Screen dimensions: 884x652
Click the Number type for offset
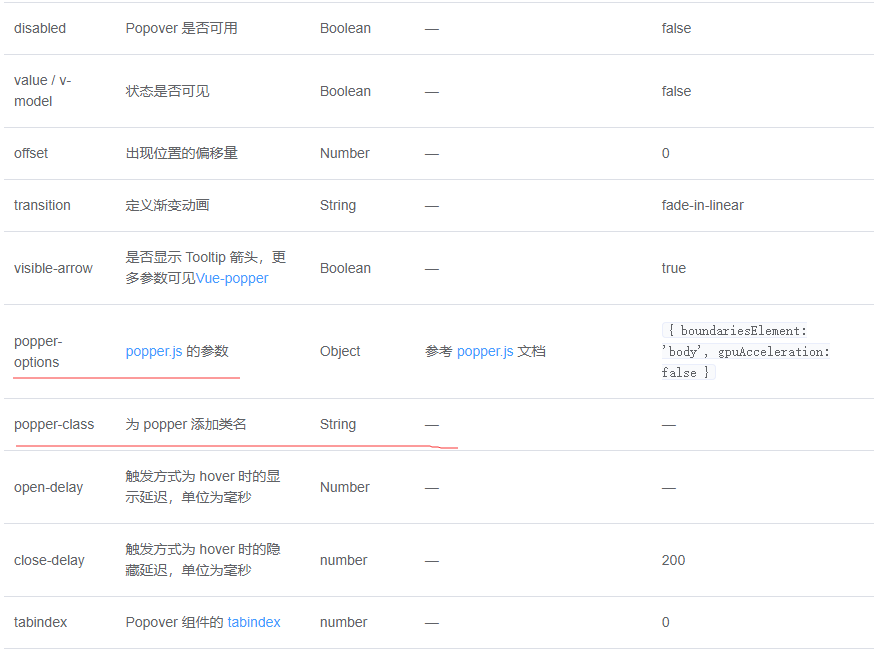click(345, 153)
